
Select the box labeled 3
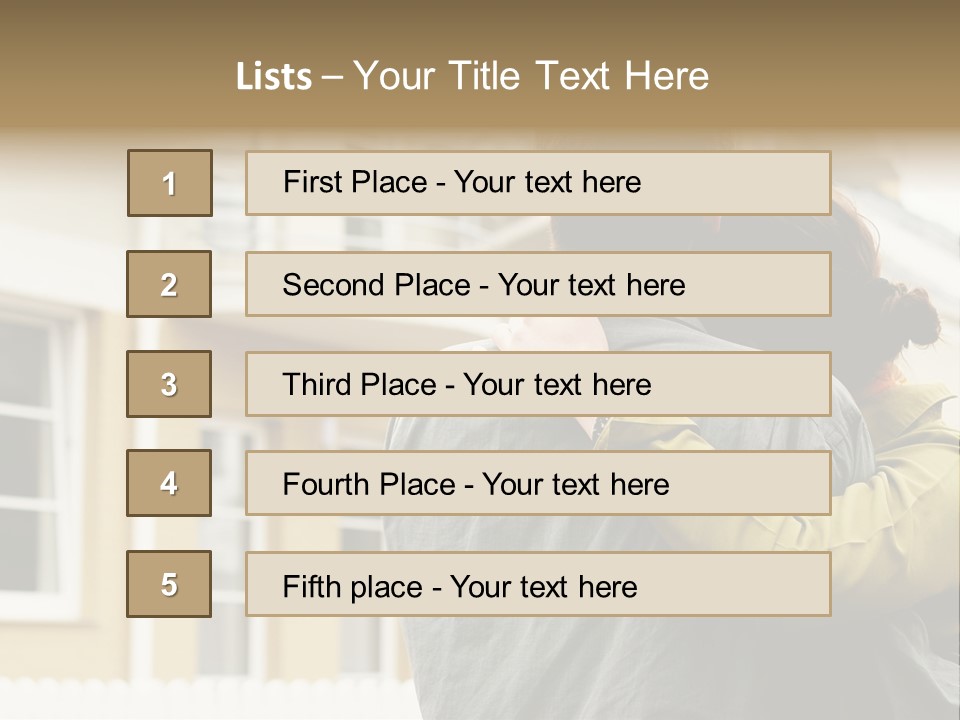[x=169, y=384]
